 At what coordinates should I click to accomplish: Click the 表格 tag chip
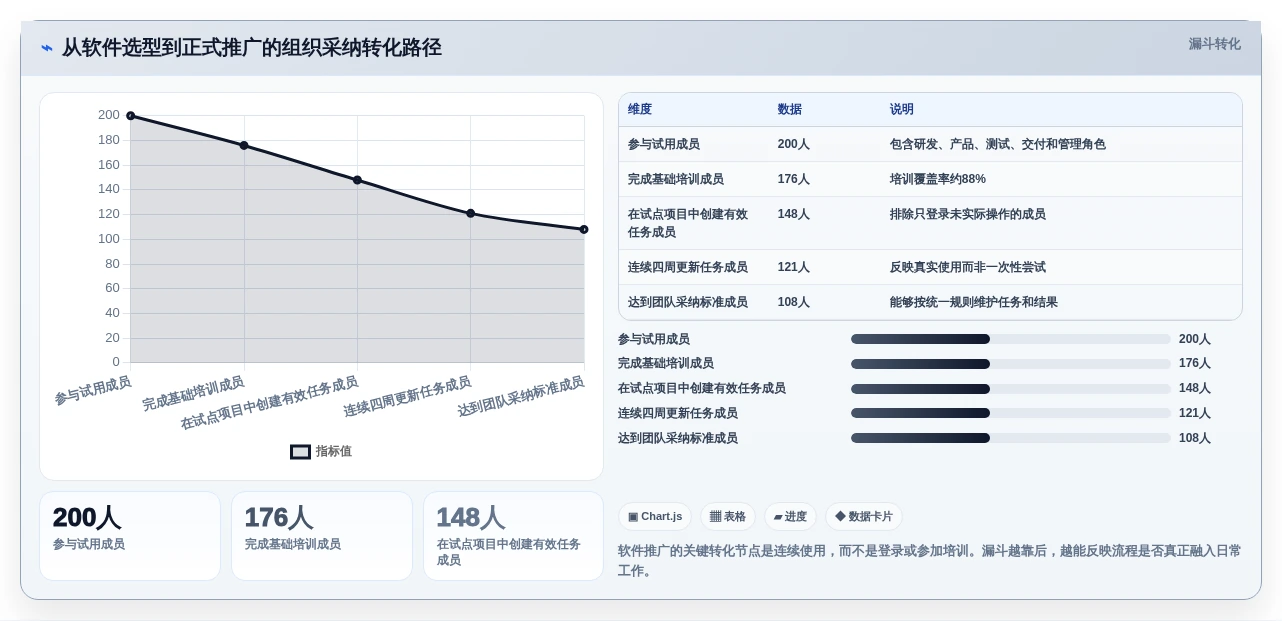coord(728,517)
